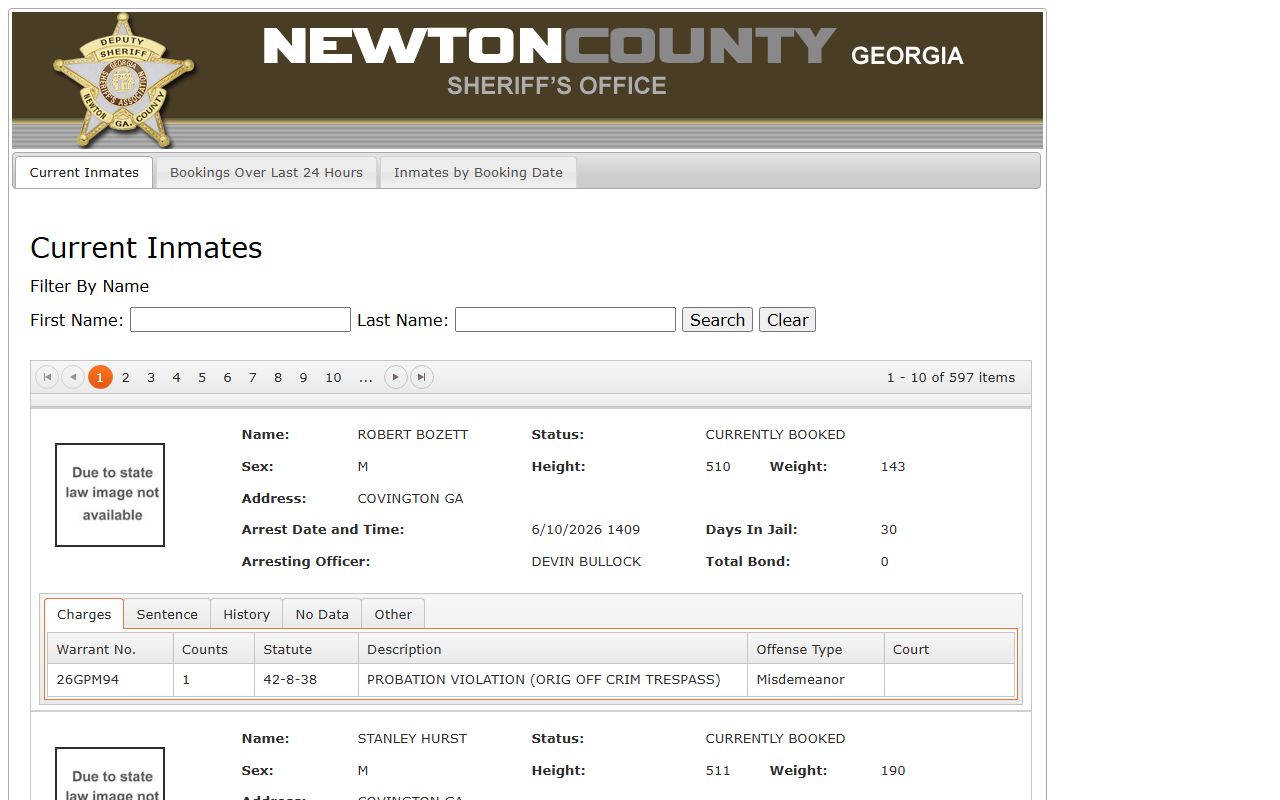
Task: Open Robert Bozett's No Data tab
Action: (x=322, y=614)
